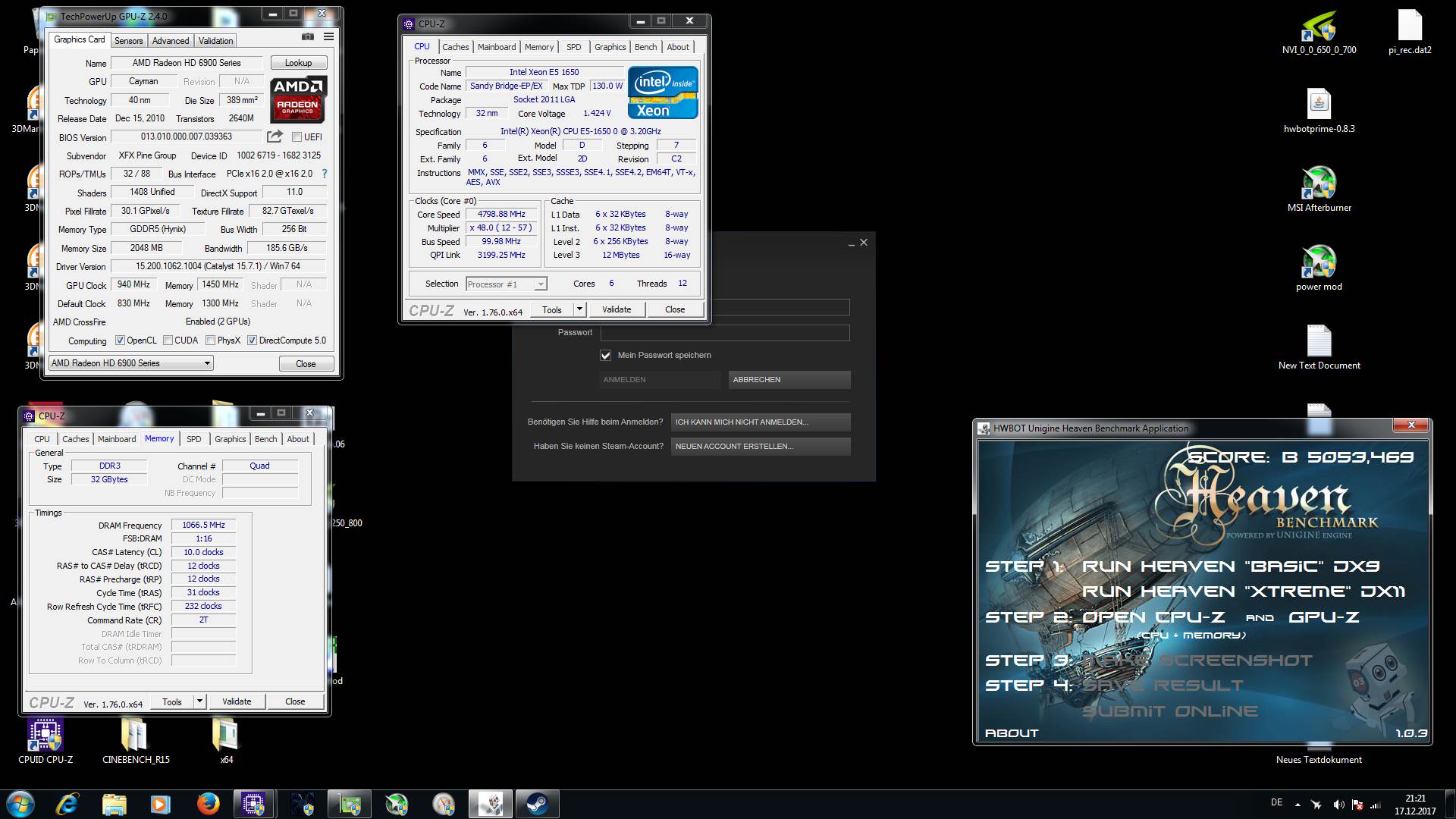The image size is (1456, 819).
Task: Switch to GPU-Z taskbar button
Action: [349, 804]
